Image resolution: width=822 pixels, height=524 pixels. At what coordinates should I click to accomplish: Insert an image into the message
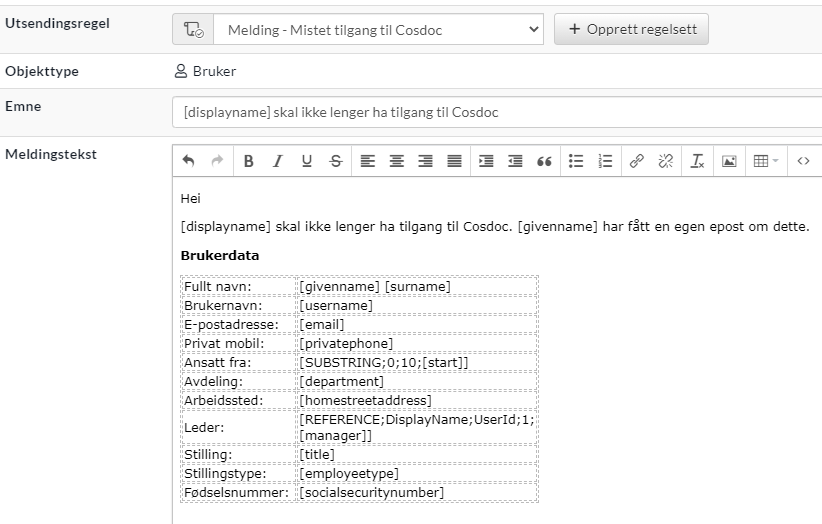coord(729,161)
